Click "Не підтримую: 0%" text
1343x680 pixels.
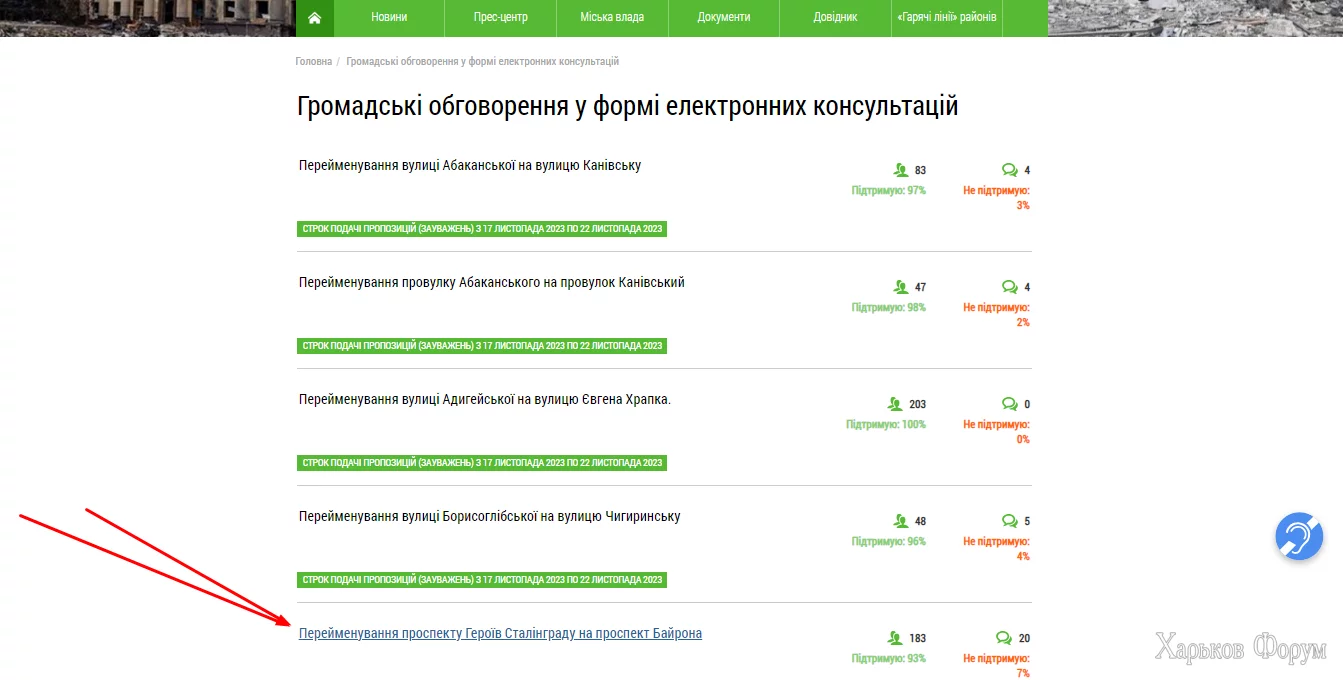tap(996, 431)
